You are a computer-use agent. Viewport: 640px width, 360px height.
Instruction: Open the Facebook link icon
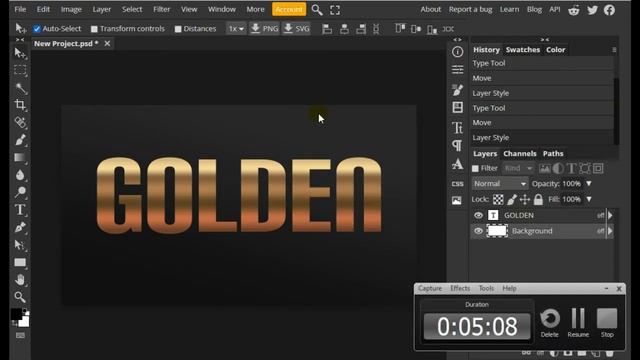pos(609,10)
